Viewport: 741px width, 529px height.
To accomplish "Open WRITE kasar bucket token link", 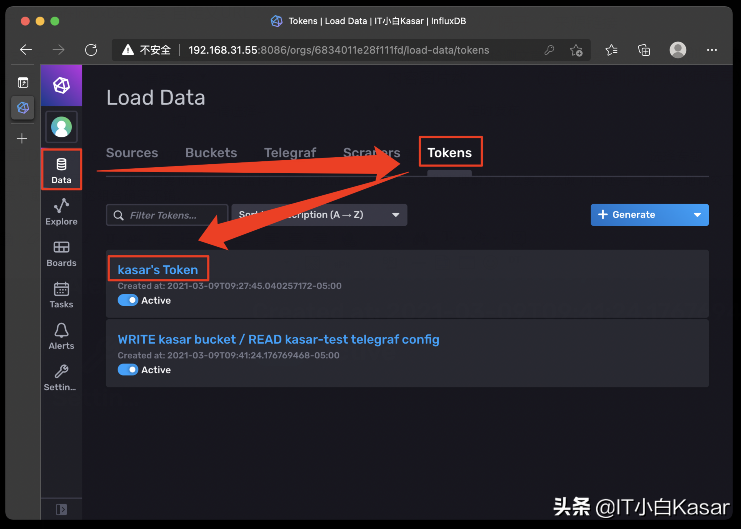I will 278,339.
